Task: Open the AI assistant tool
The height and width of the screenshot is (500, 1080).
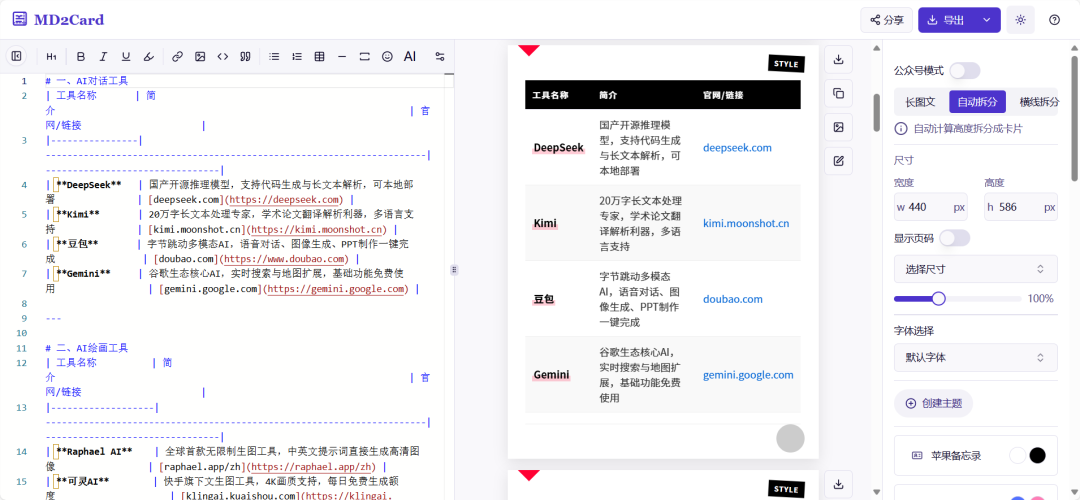Action: click(410, 56)
